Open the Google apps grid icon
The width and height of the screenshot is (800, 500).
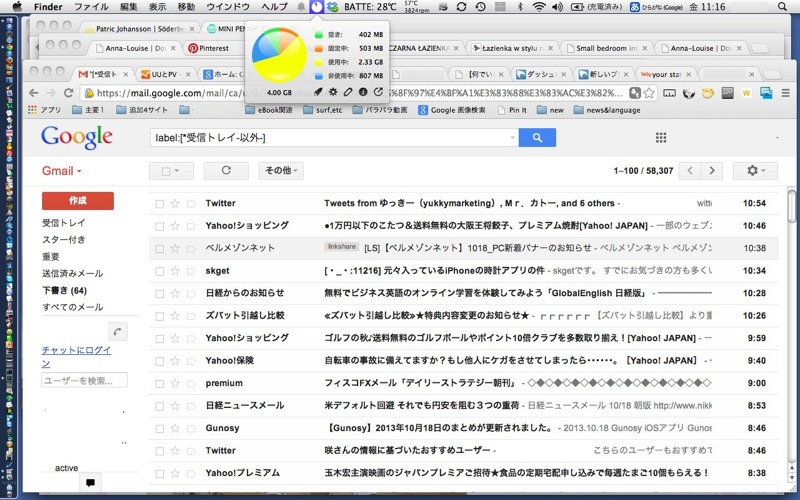661,138
